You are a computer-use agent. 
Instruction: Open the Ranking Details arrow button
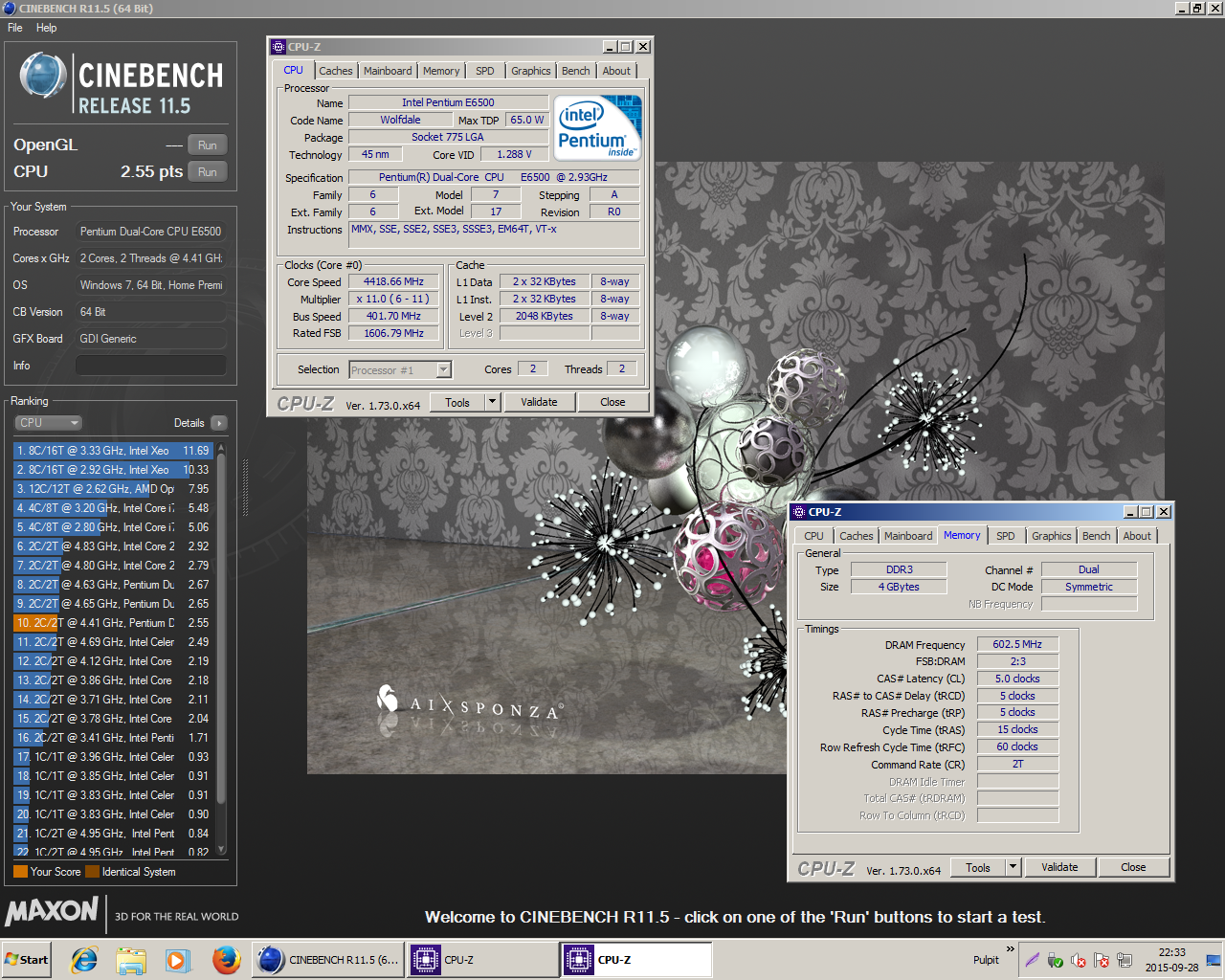pyautogui.click(x=219, y=423)
